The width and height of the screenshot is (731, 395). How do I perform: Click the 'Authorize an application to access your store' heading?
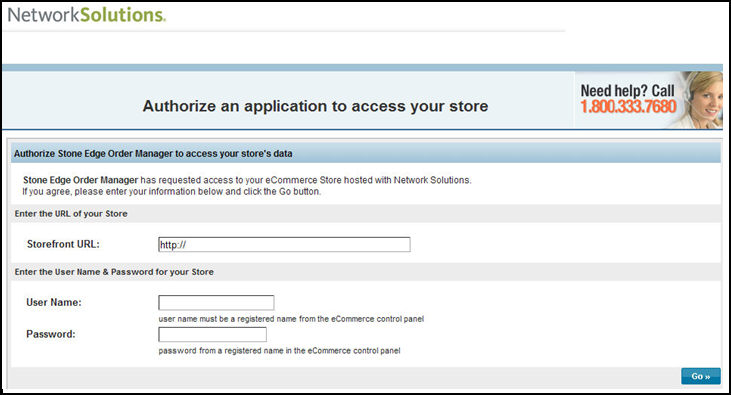315,106
